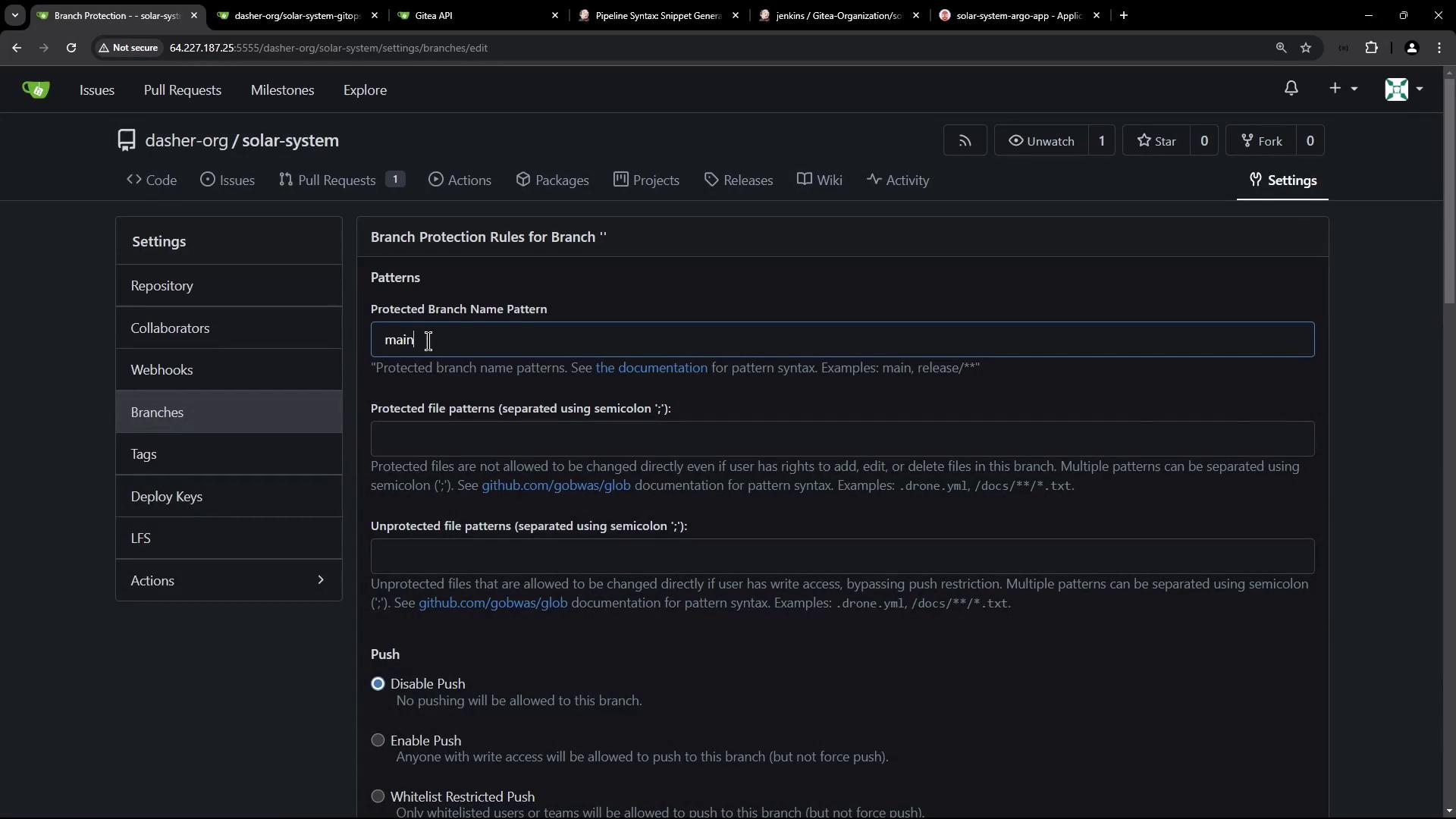Click the Protected file patterns input field
The image size is (1456, 819).
pyautogui.click(x=842, y=439)
